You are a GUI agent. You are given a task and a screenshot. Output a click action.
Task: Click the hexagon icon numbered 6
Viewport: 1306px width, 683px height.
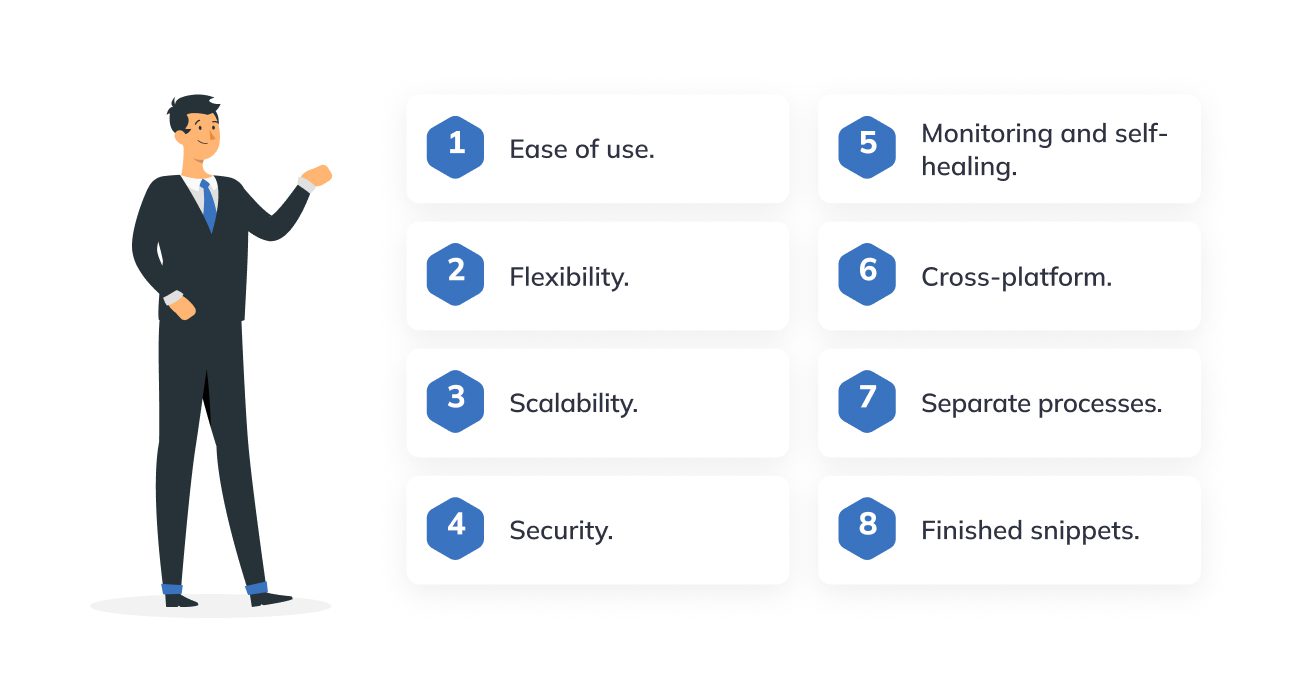[x=867, y=274]
